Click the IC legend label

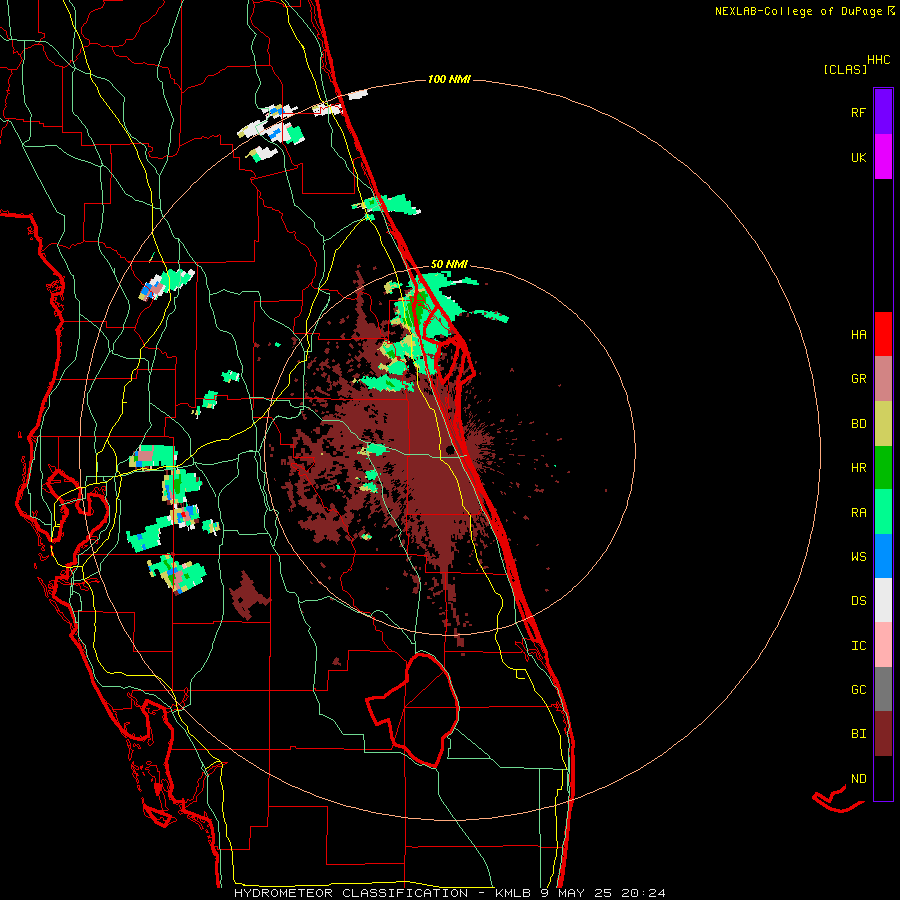[858, 645]
